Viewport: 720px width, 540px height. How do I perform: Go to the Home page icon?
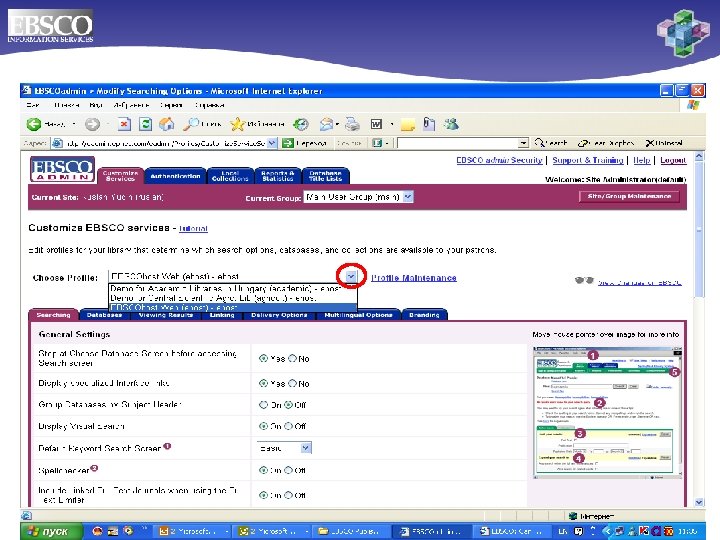166,124
